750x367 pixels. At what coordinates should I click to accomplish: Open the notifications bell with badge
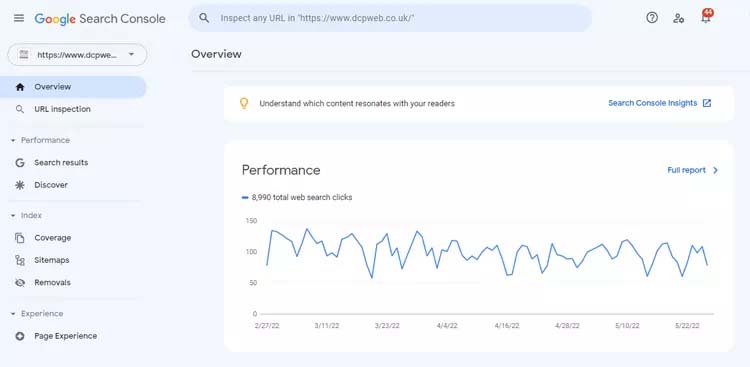point(706,17)
